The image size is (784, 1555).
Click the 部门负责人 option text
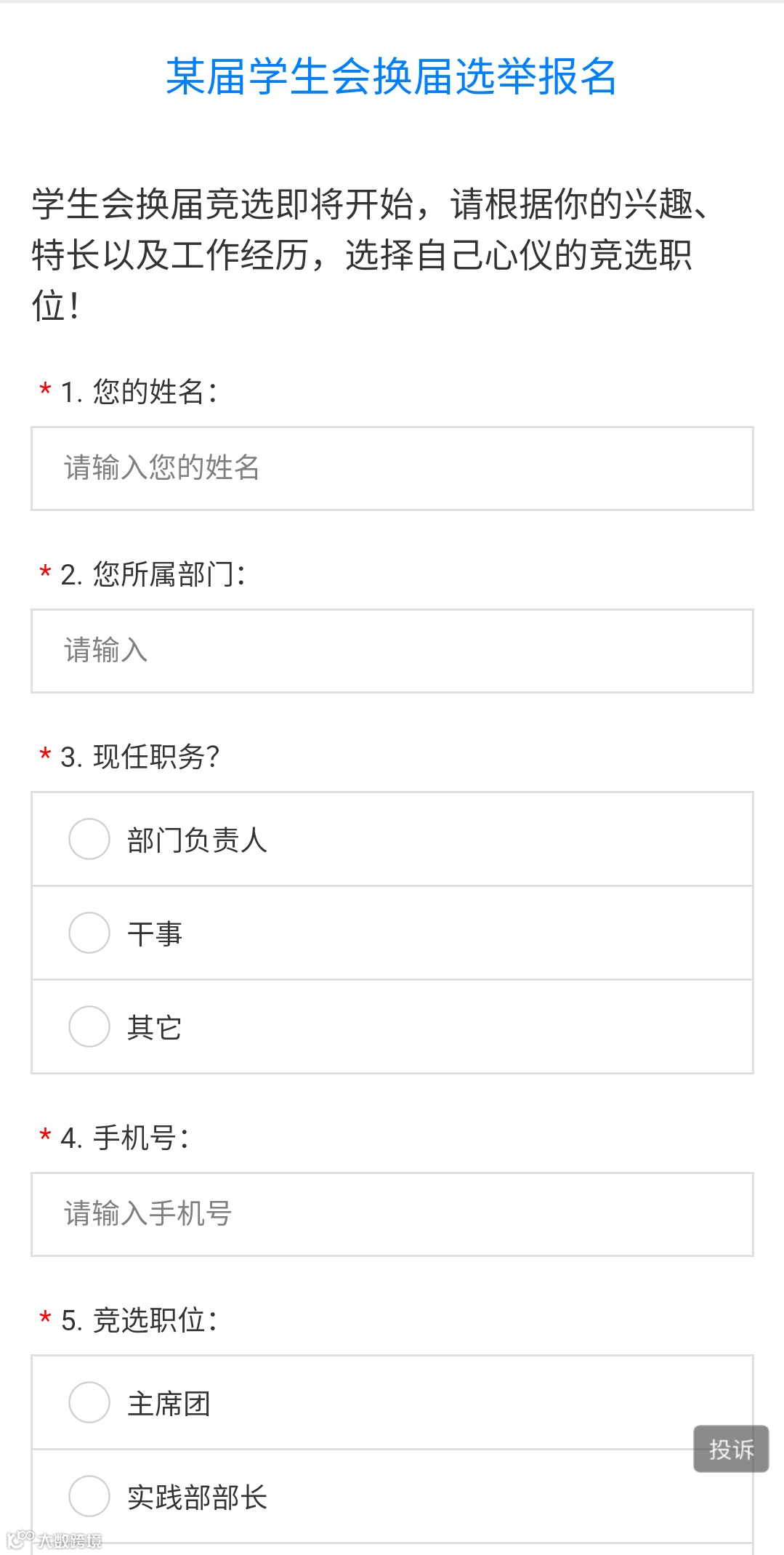[x=197, y=840]
